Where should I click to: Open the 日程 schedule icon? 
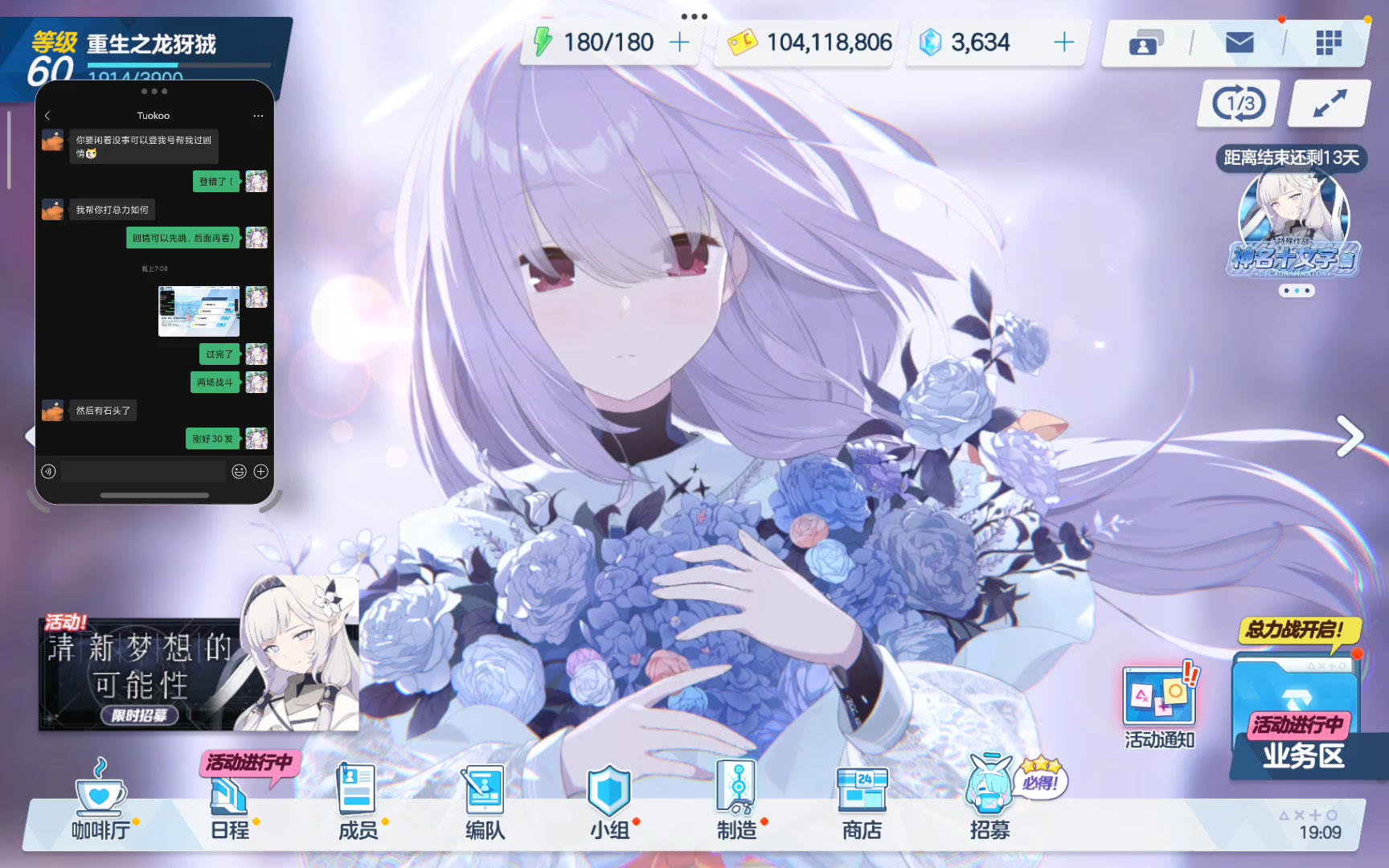pos(231,808)
